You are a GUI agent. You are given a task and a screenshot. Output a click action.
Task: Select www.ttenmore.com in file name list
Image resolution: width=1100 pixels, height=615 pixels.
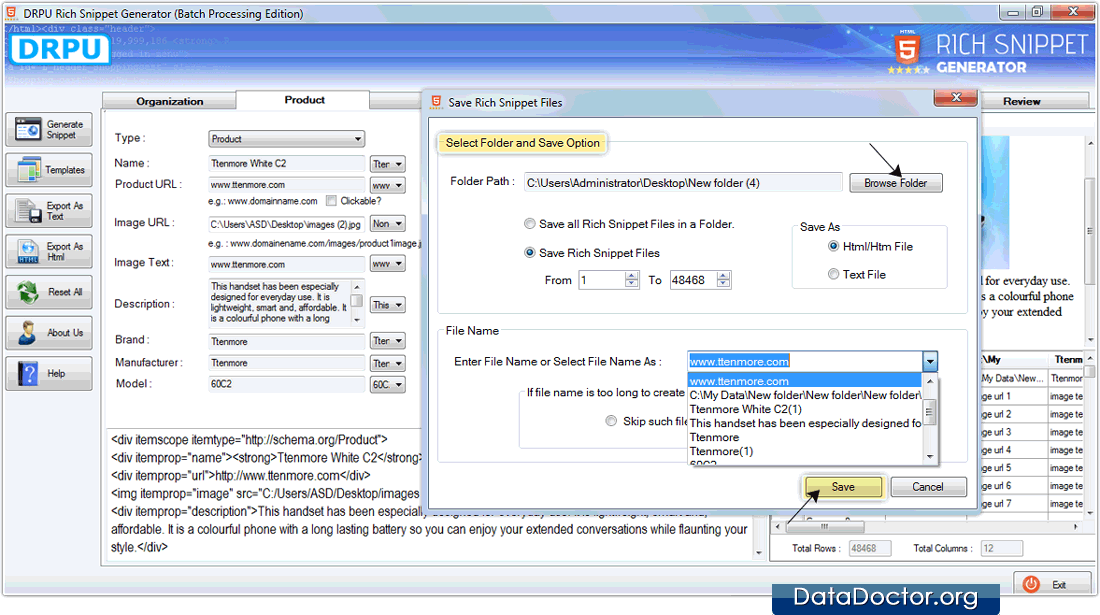coord(805,381)
